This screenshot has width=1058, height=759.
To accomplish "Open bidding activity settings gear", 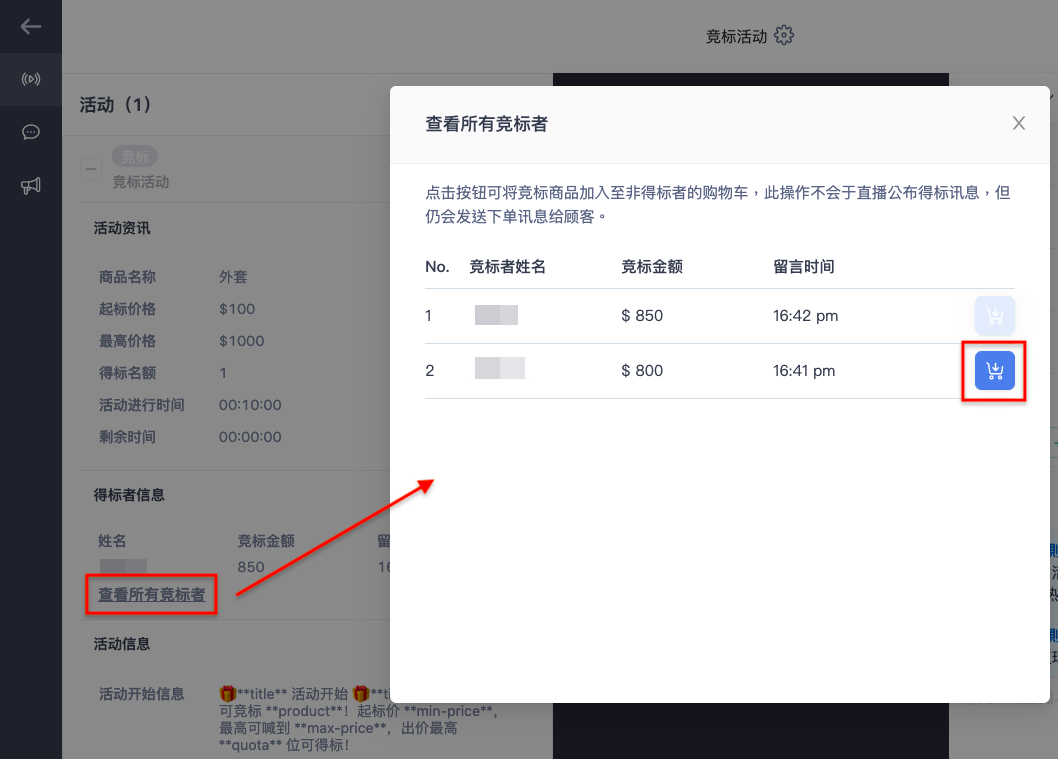I will point(783,35).
